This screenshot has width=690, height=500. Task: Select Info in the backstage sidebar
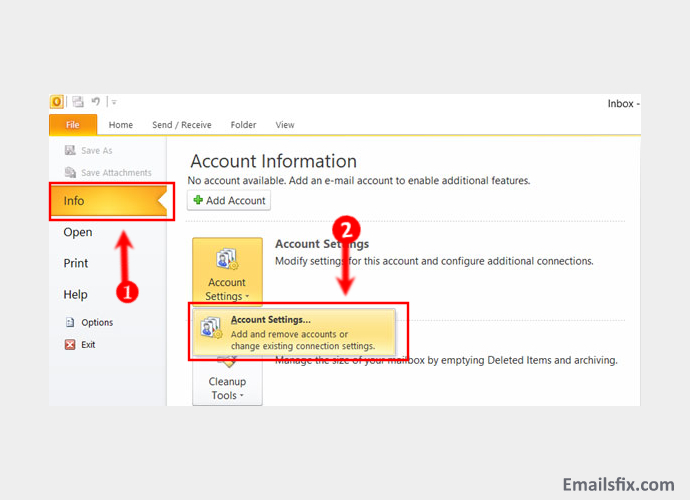pos(109,201)
